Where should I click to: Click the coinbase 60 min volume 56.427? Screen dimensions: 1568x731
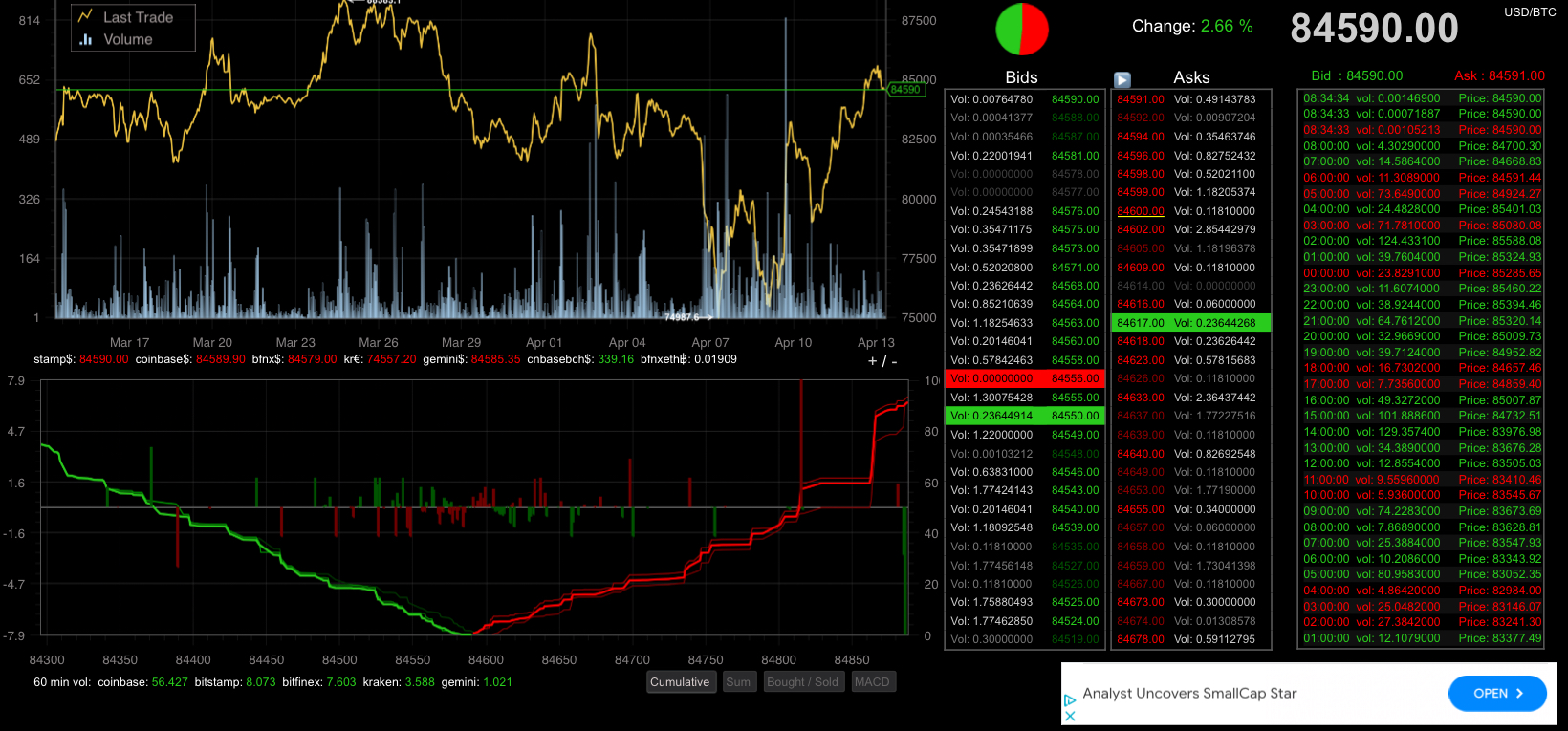(x=170, y=682)
